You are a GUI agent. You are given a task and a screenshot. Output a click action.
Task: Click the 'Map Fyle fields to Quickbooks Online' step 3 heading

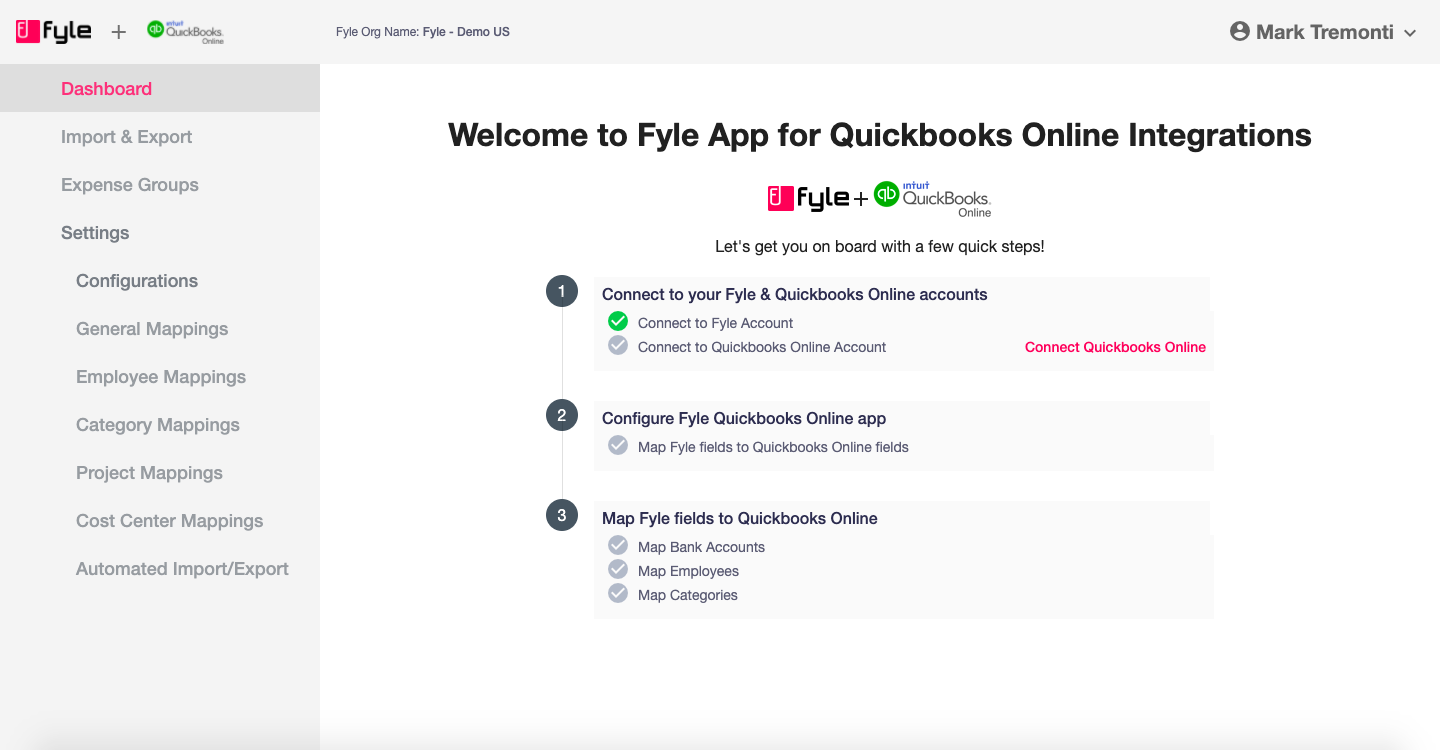(740, 519)
